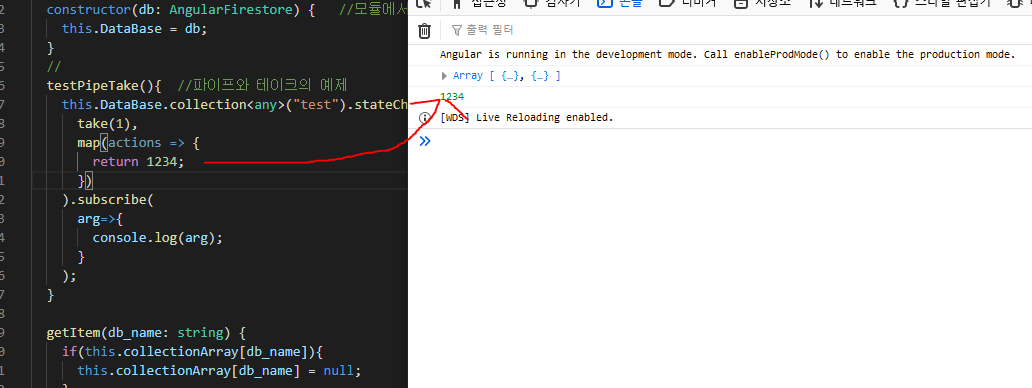
Task: Place cursor on take(1) line in editor
Action: point(107,124)
